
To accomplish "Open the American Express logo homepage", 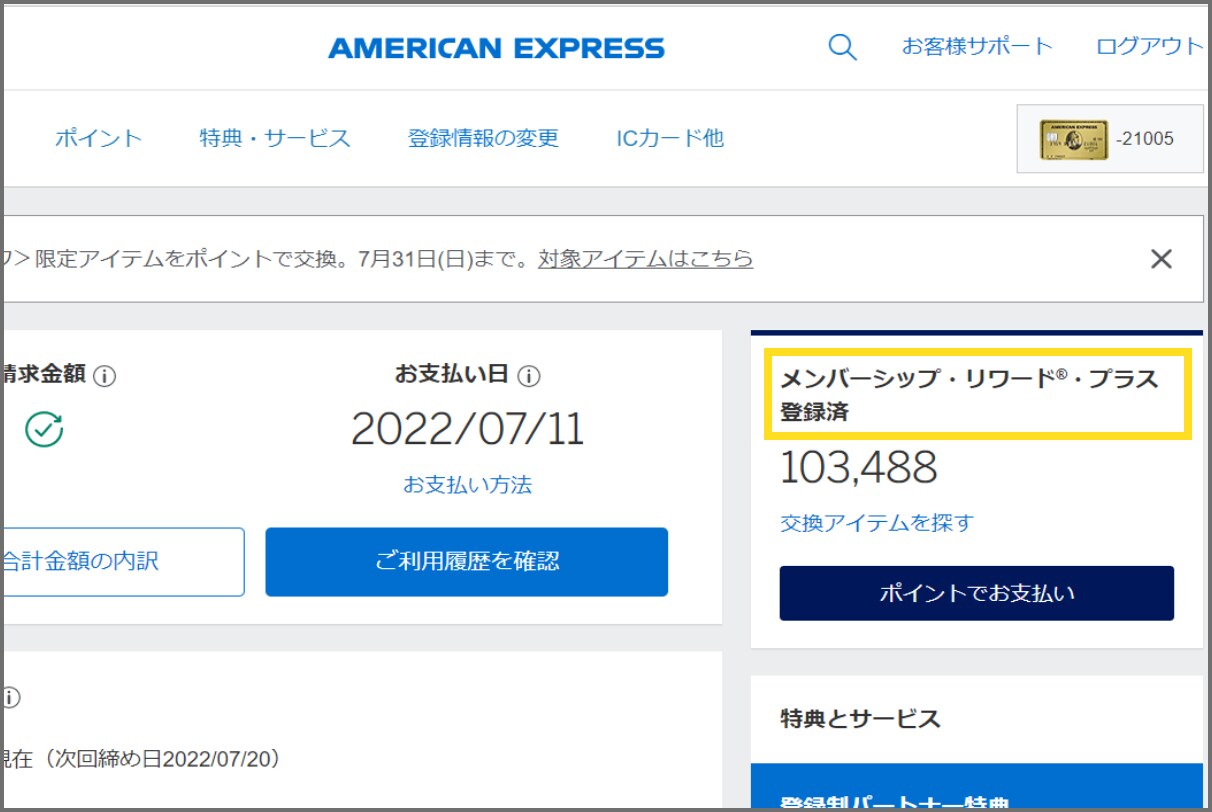I will point(496,48).
